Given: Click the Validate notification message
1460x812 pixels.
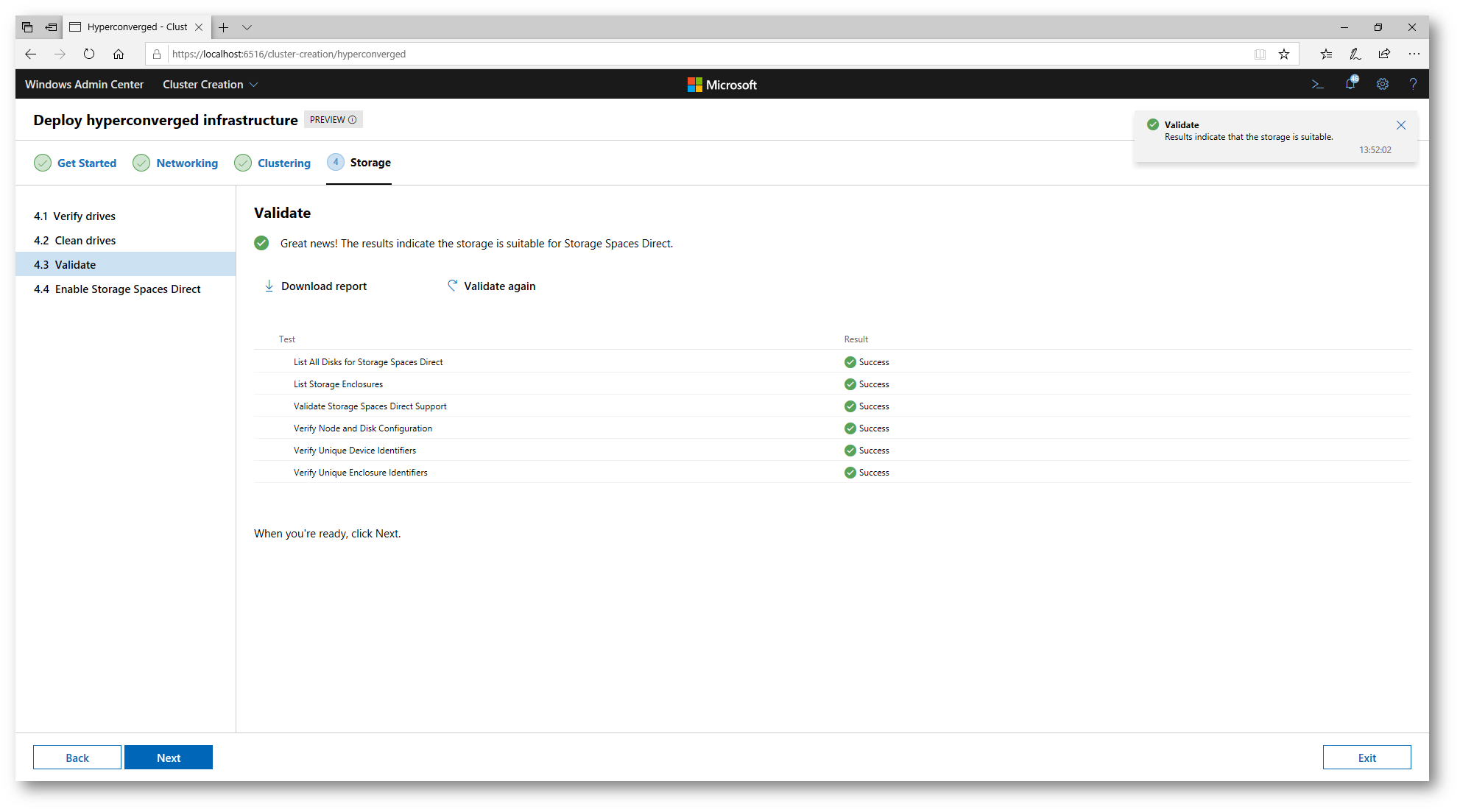Looking at the screenshot, I should pos(1249,137).
